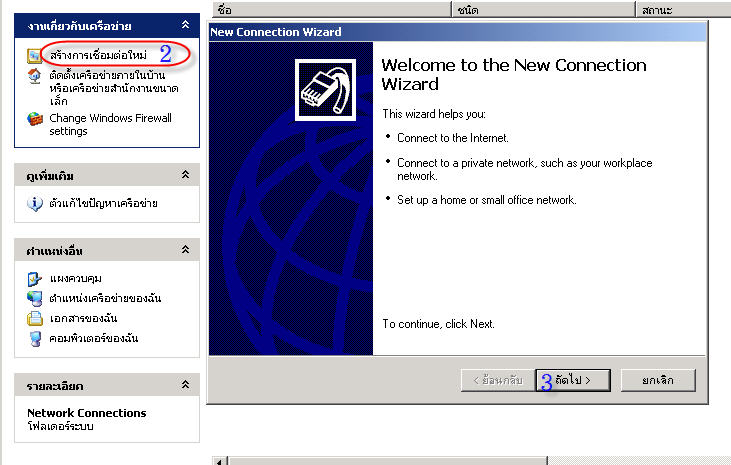Collapse the งานเกี่ยวกับเครือข่าย panel chevron
The image size is (731, 465).
(186, 25)
